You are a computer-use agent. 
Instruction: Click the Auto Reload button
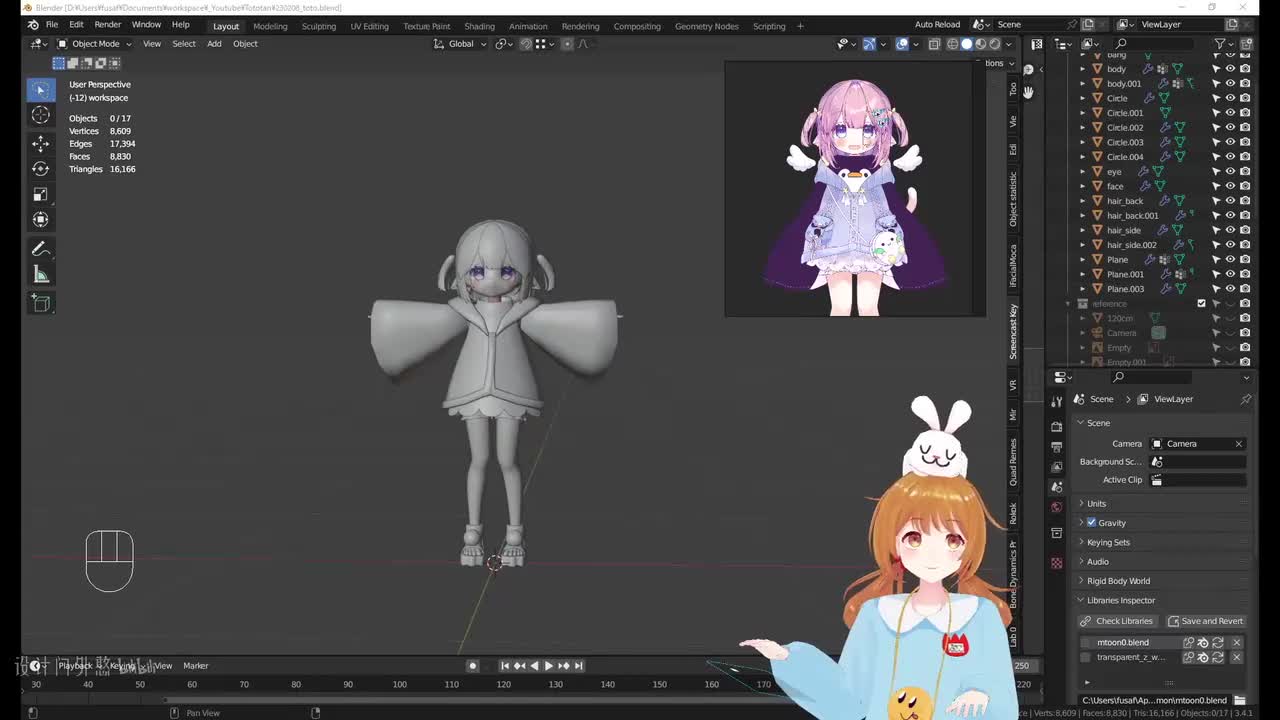[x=937, y=24]
